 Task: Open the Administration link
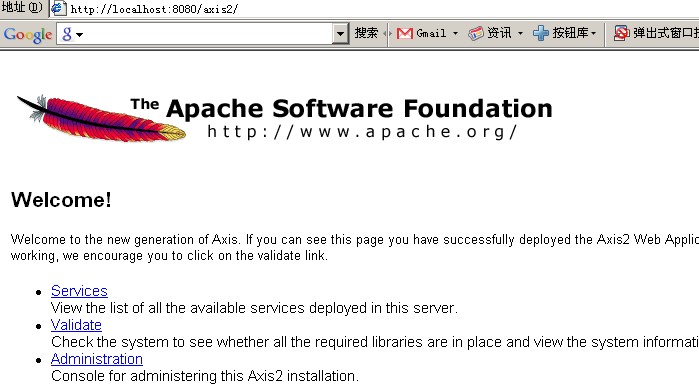(97, 359)
